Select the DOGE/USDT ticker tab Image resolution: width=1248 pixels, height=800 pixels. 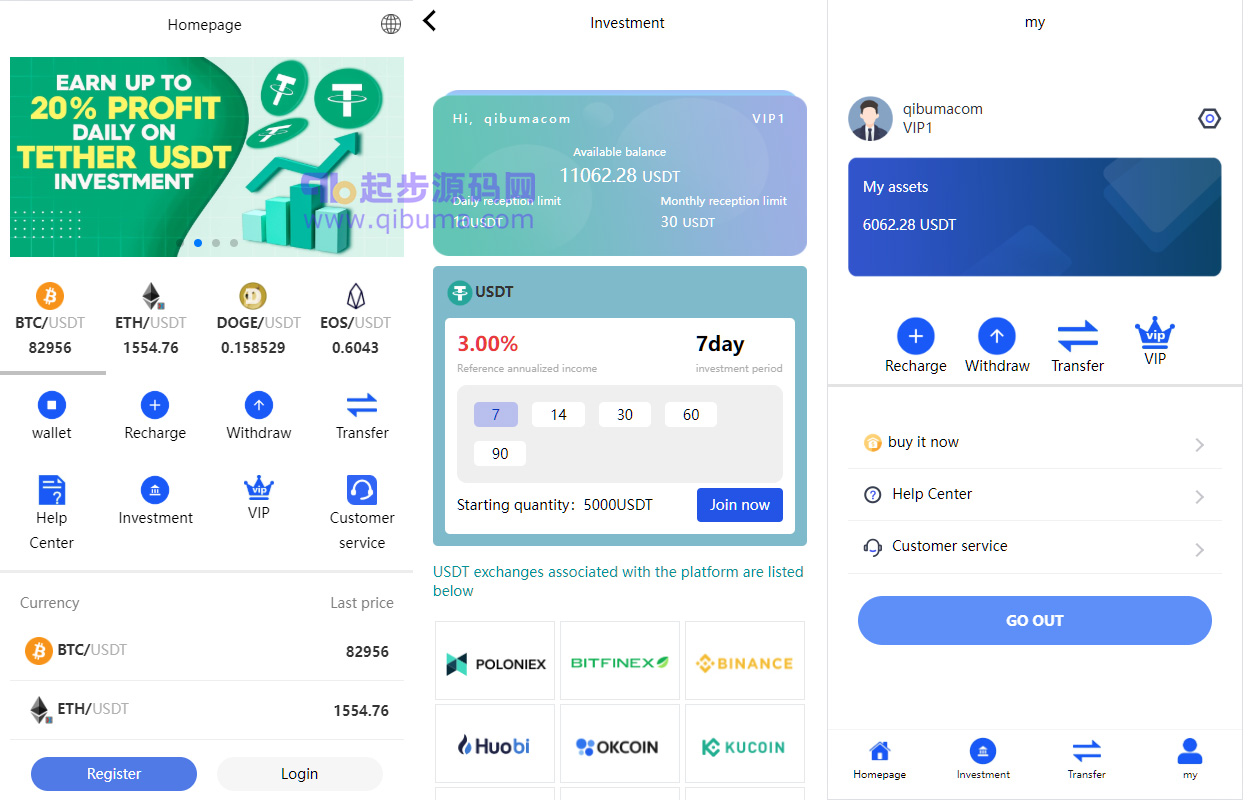pyautogui.click(x=258, y=320)
